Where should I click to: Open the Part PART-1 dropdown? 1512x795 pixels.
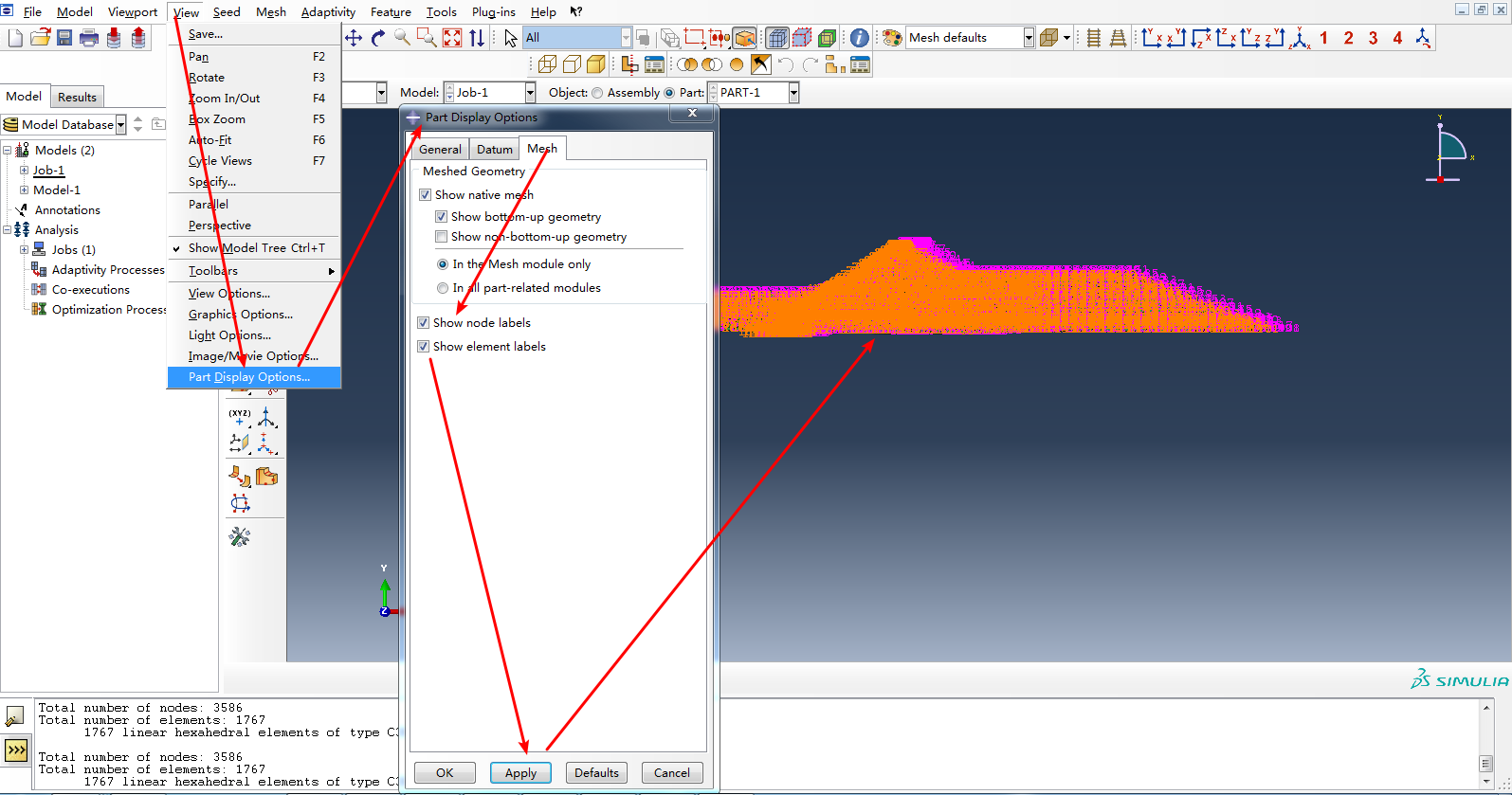[793, 93]
